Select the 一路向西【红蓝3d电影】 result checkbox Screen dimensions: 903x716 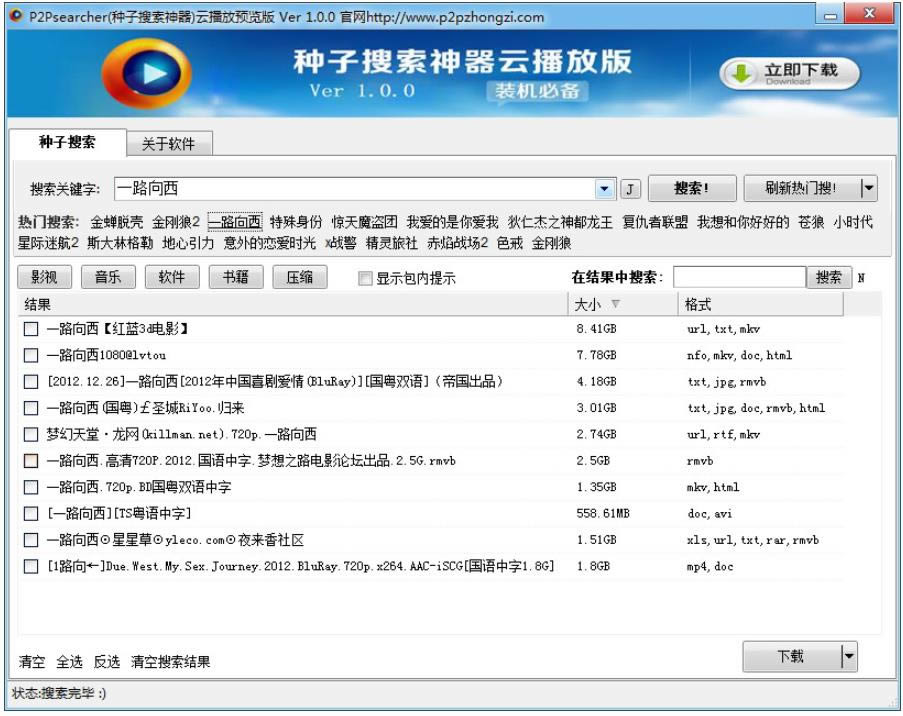[x=31, y=328]
